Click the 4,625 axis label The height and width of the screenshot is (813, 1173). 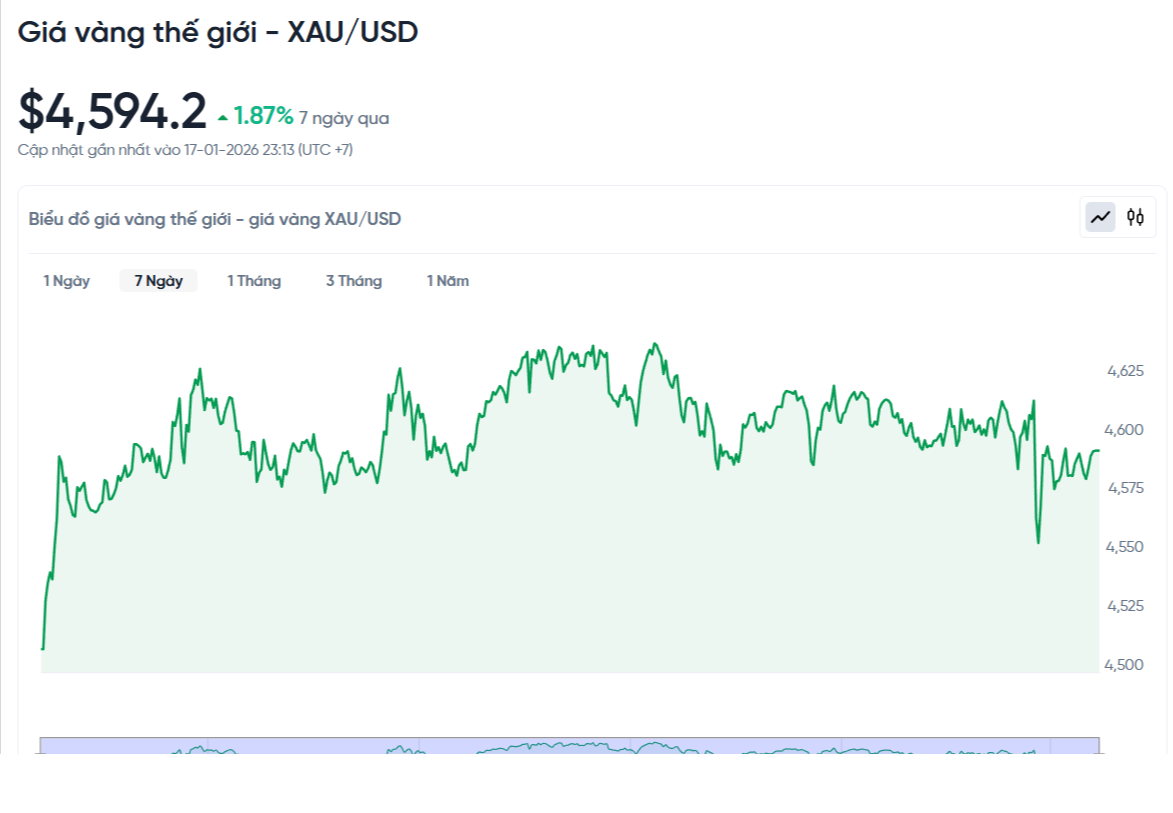tap(1125, 370)
